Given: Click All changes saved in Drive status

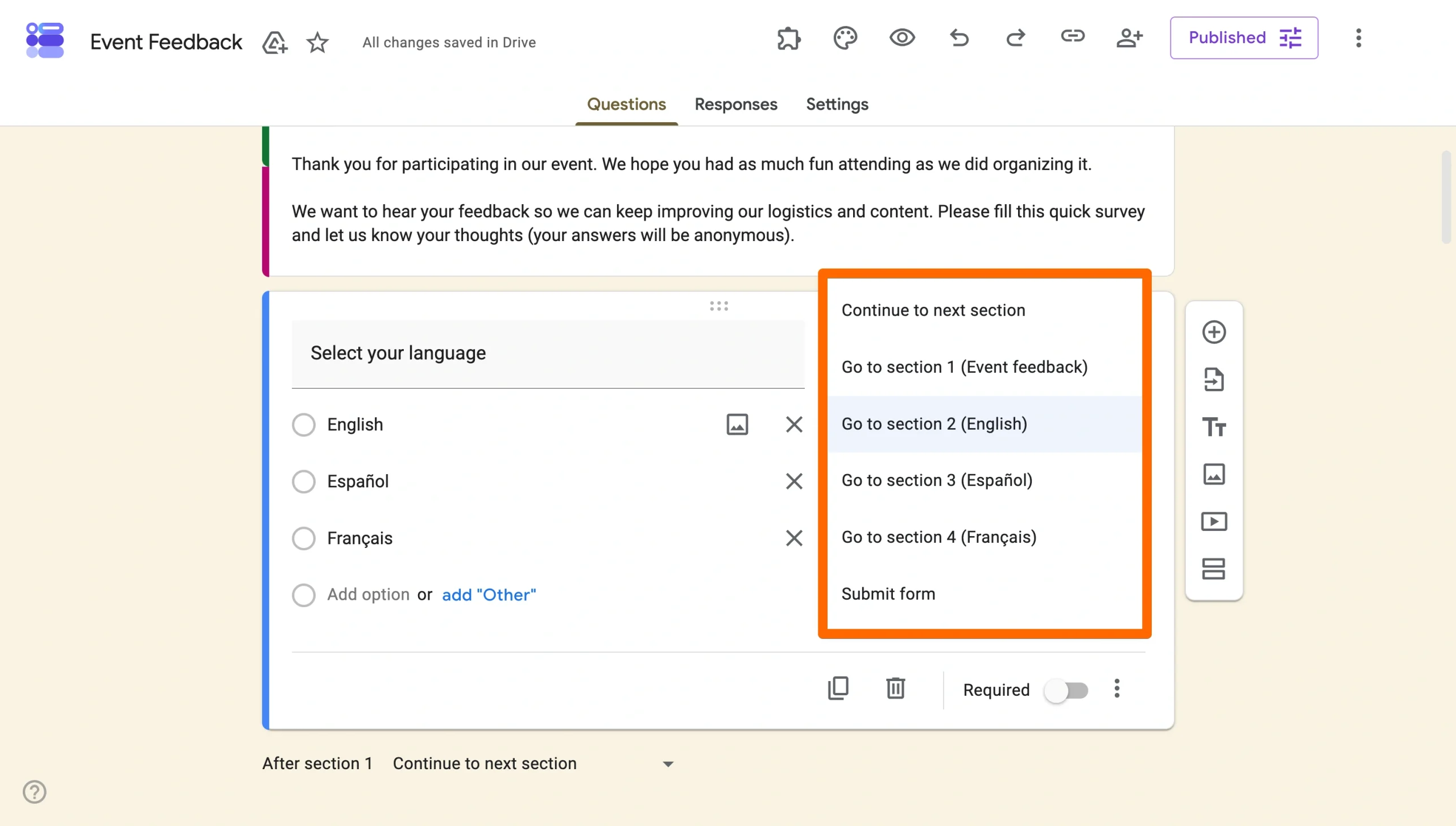Looking at the screenshot, I should 449,43.
